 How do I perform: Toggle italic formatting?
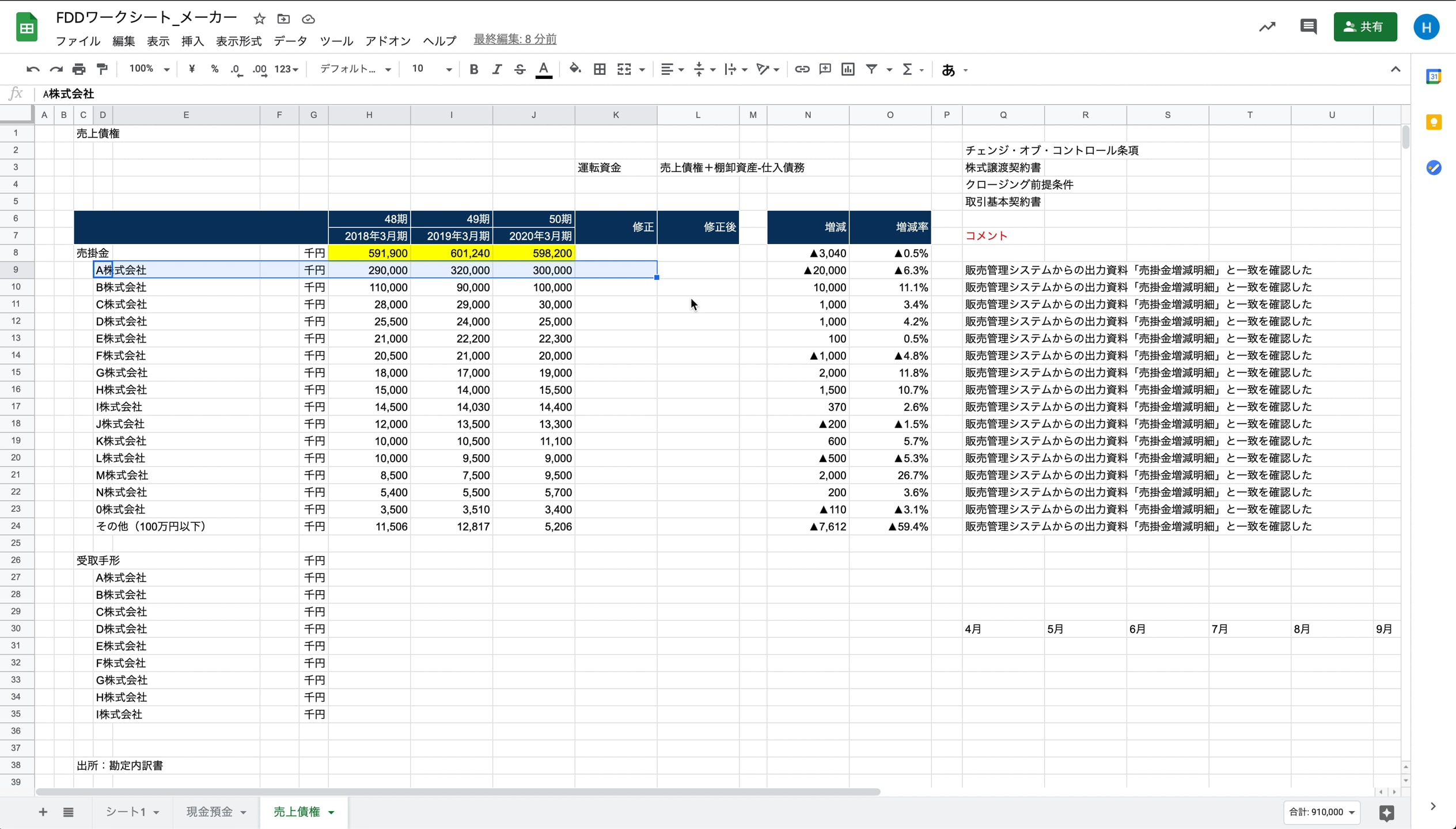[x=496, y=69]
